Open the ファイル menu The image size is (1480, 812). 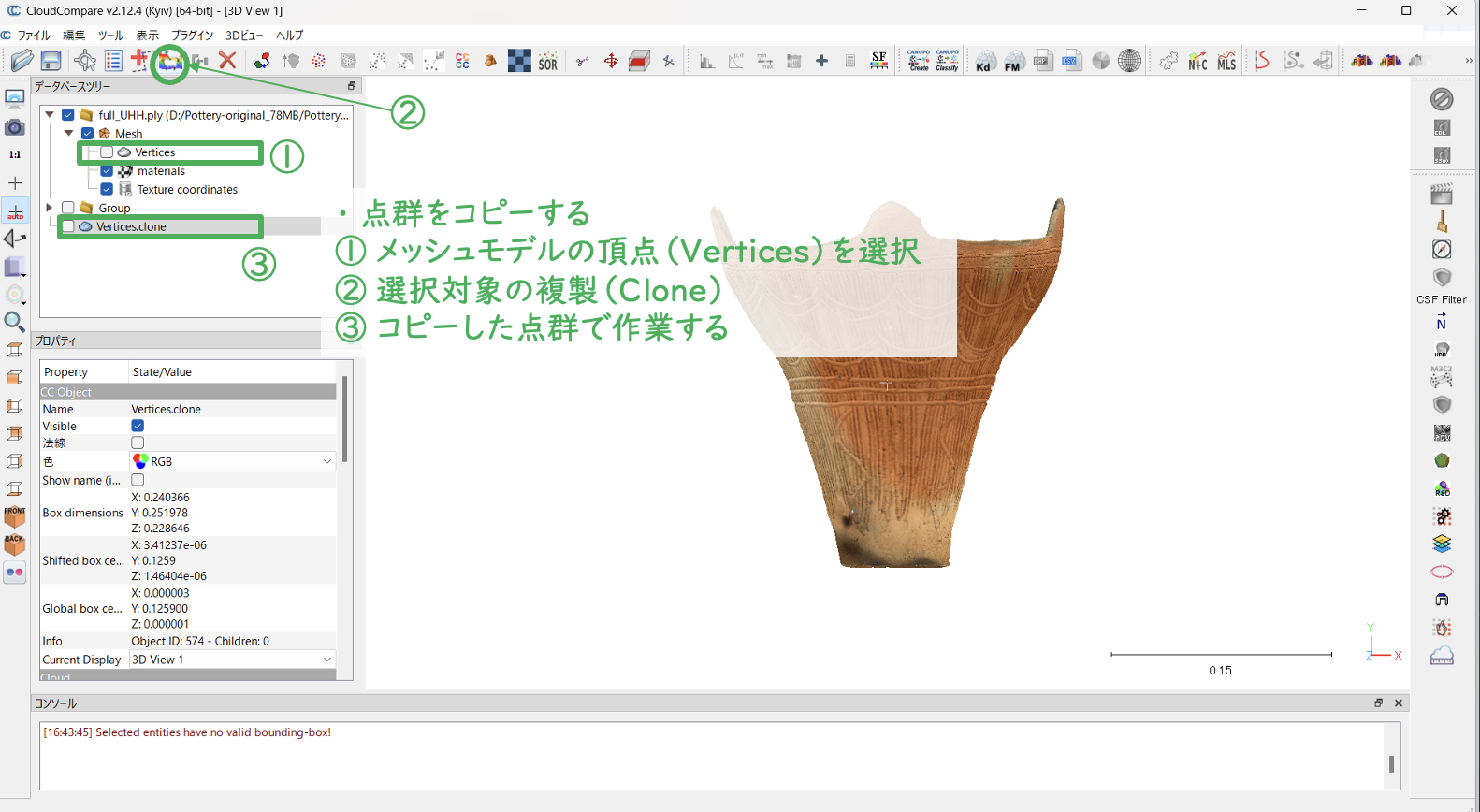34,36
